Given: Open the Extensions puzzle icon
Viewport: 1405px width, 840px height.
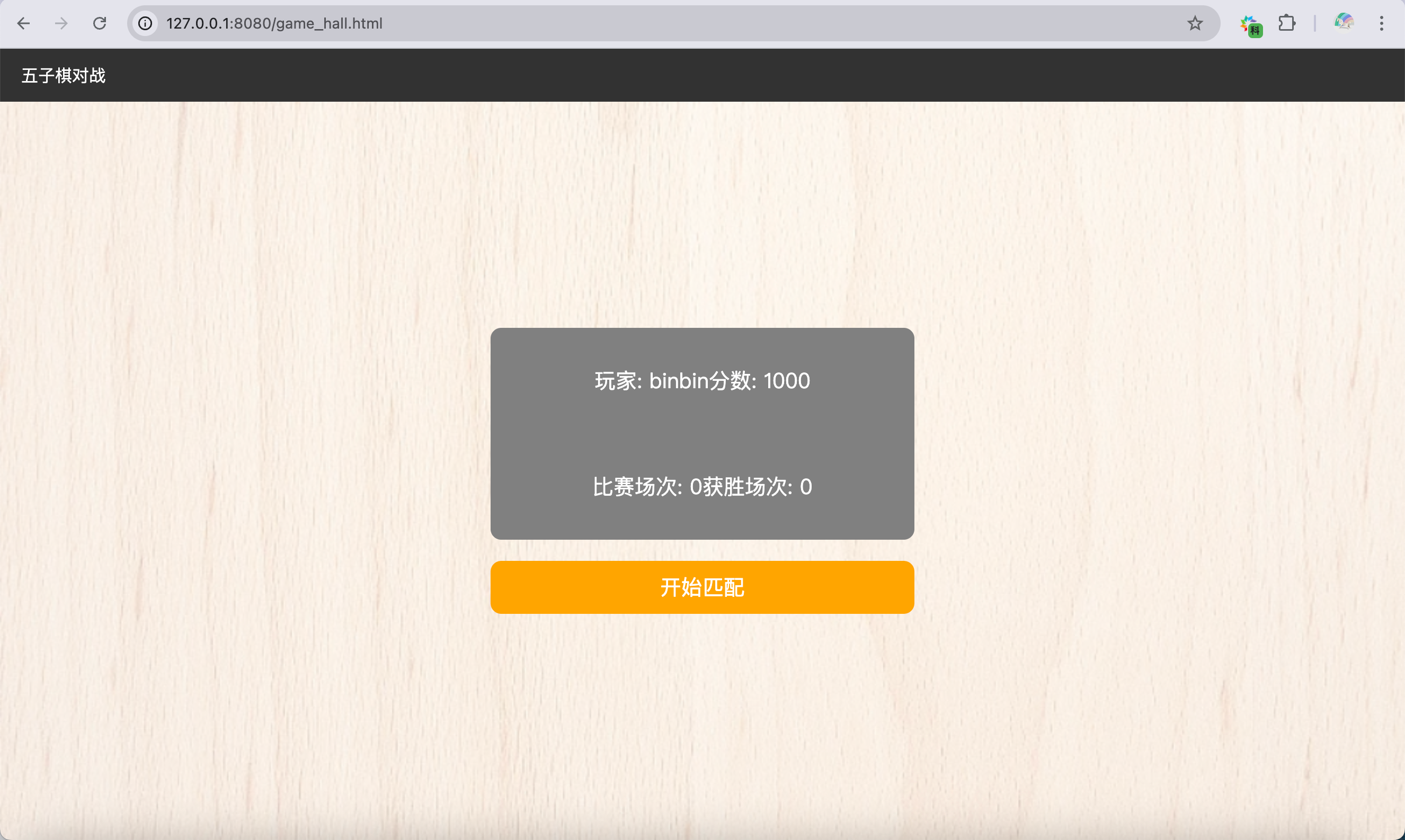Looking at the screenshot, I should coord(1287,23).
